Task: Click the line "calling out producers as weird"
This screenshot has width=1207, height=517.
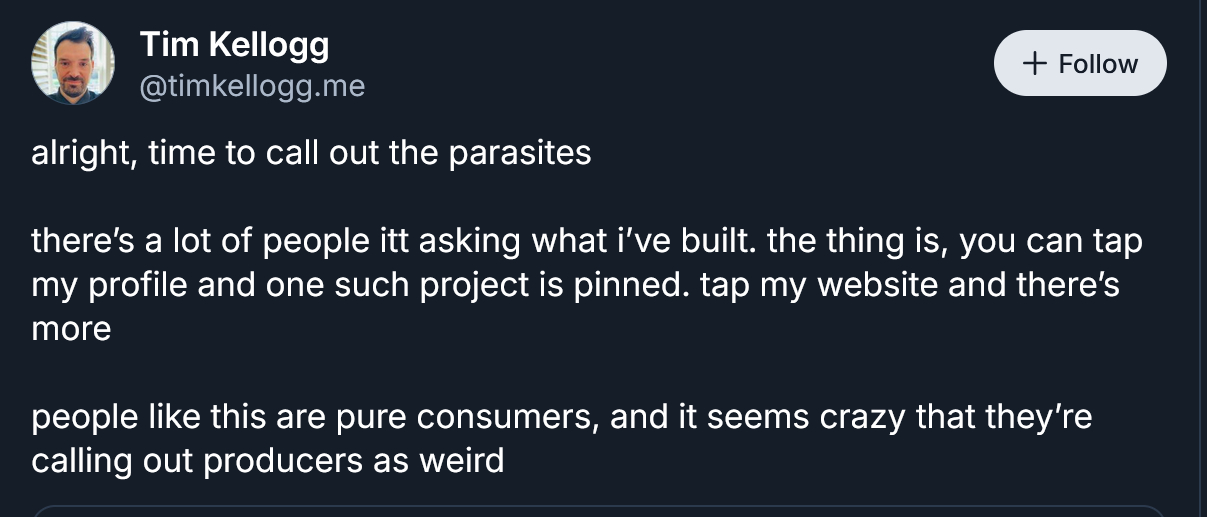Action: point(267,461)
